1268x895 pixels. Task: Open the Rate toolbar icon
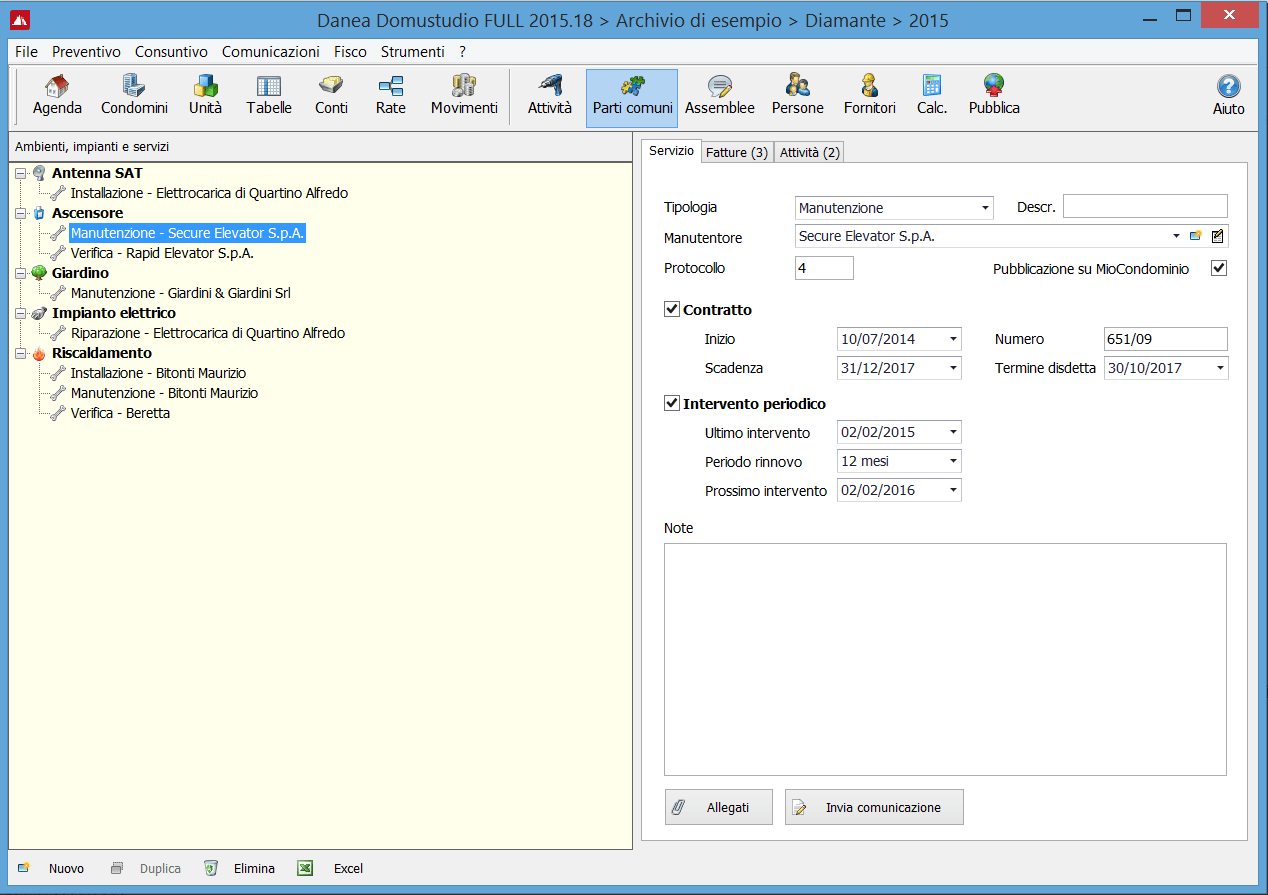[x=391, y=96]
